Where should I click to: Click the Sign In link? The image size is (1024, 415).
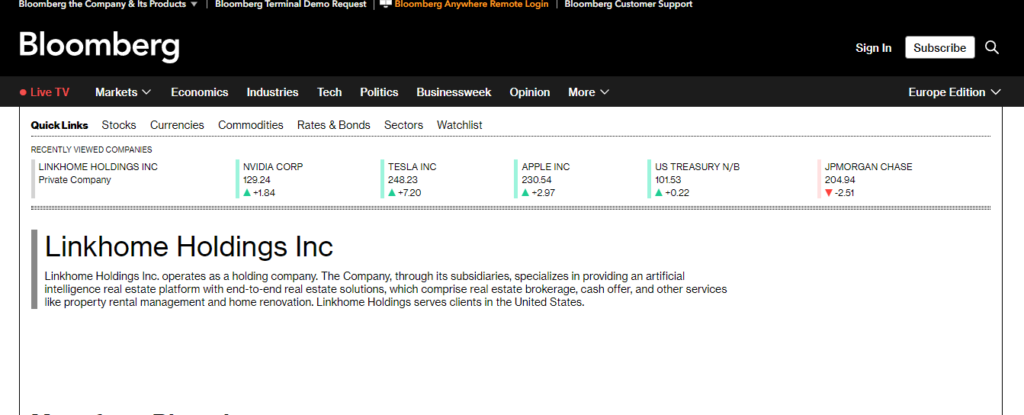[873, 47]
